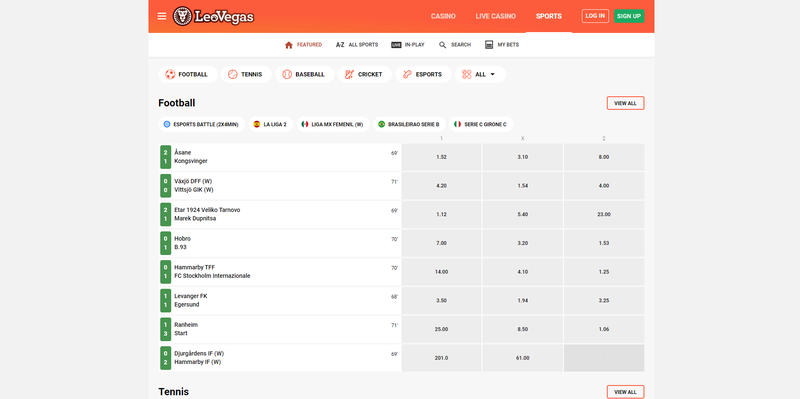The width and height of the screenshot is (800, 399).
Task: Switch to the Live Casino tab
Action: pos(496,16)
